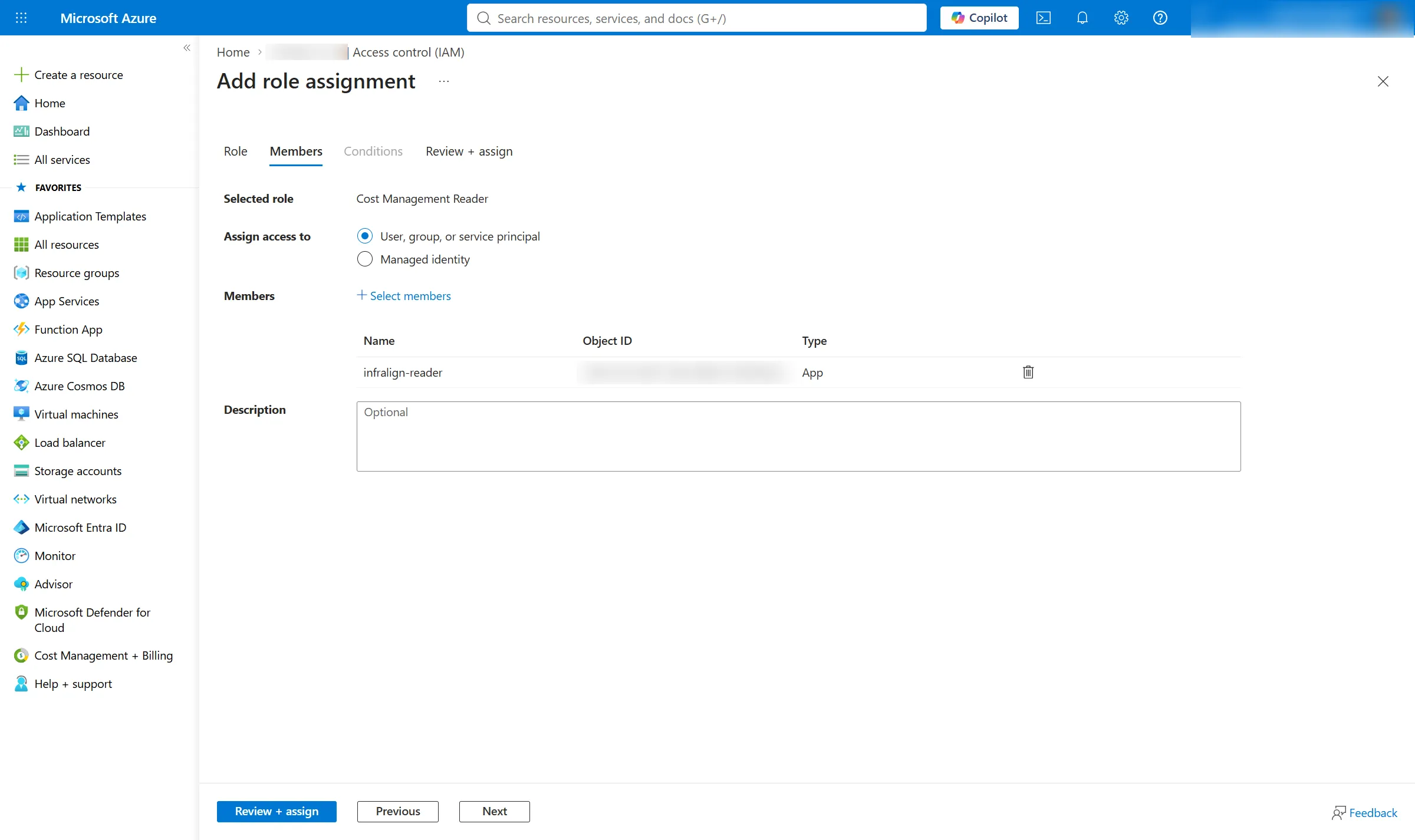
Task: Click the Next button
Action: tap(495, 811)
